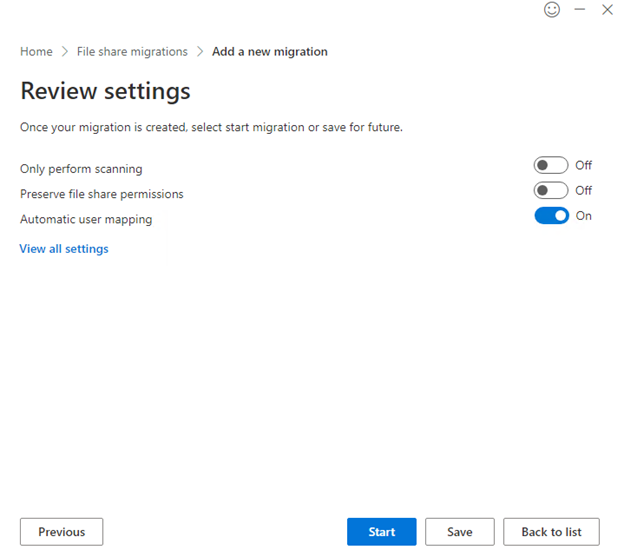624x550 pixels.
Task: Toggle Only perform scanning switch
Action: [551, 166]
